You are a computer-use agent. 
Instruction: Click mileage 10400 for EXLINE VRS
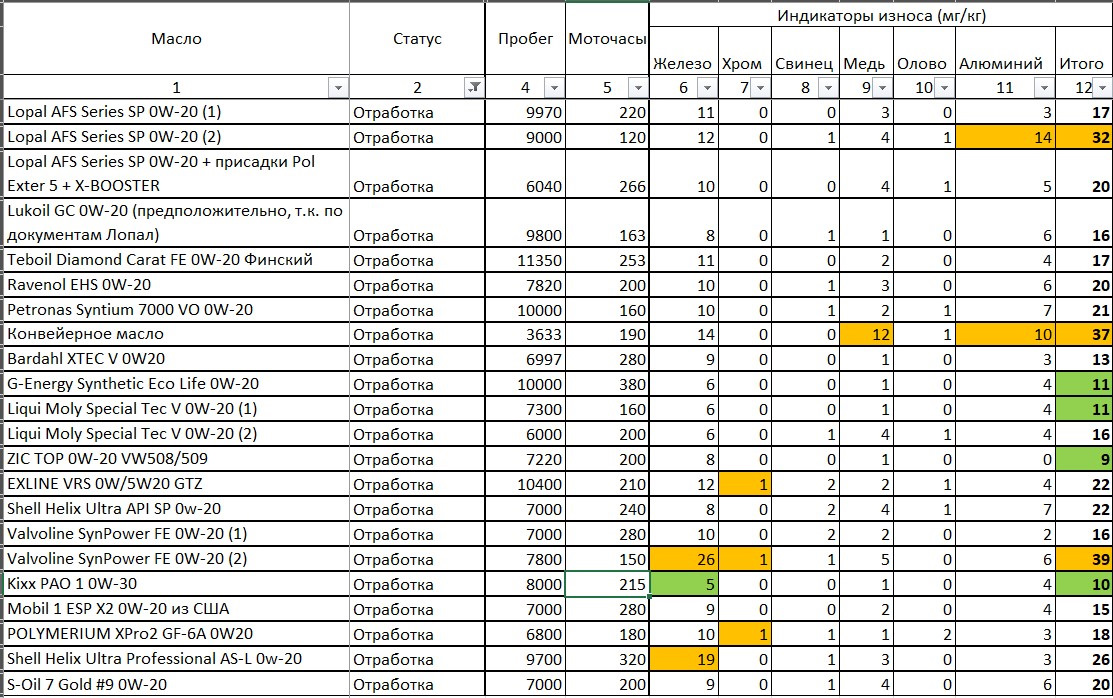click(x=525, y=484)
